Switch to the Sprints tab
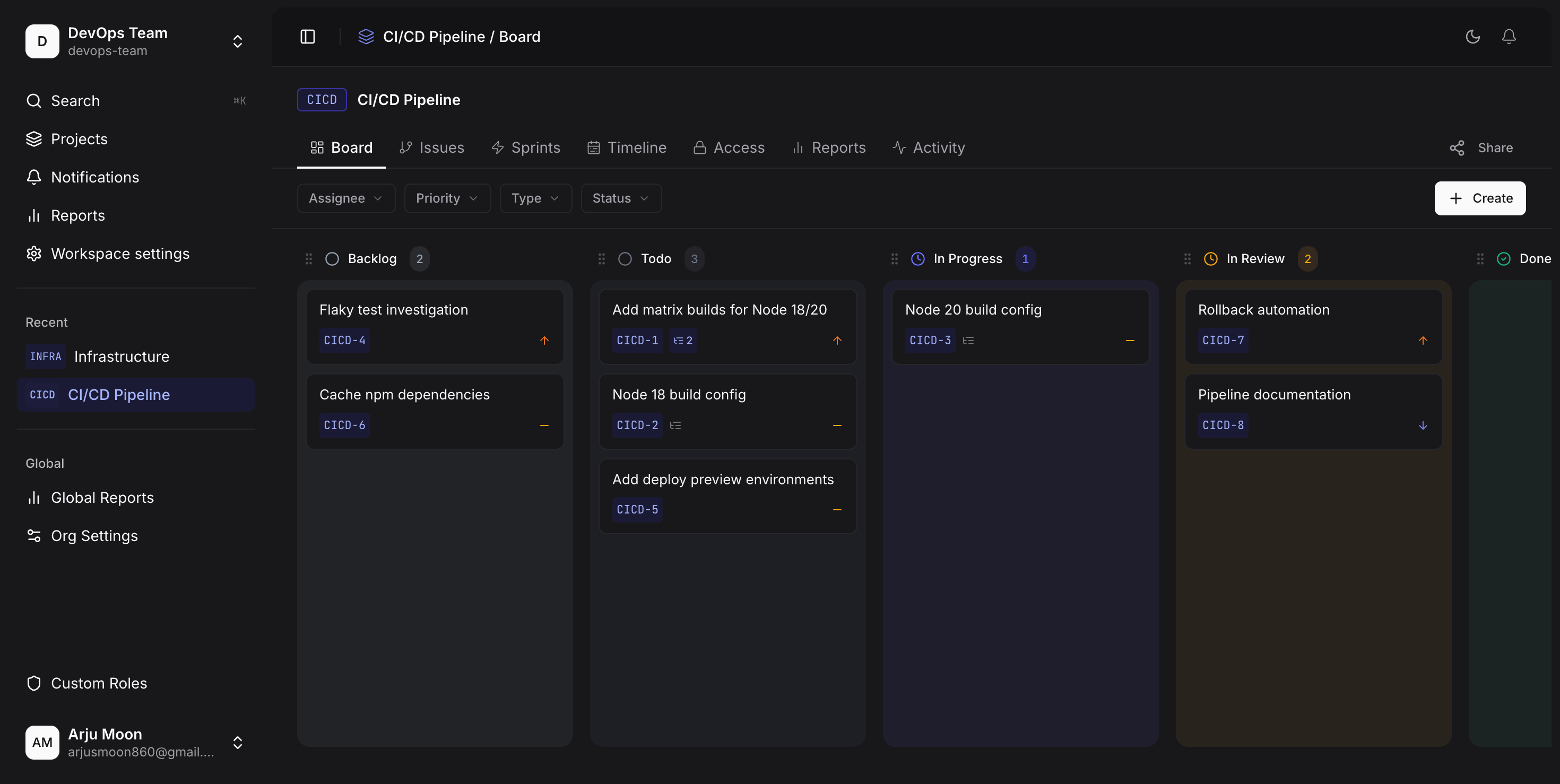 pyautogui.click(x=525, y=147)
